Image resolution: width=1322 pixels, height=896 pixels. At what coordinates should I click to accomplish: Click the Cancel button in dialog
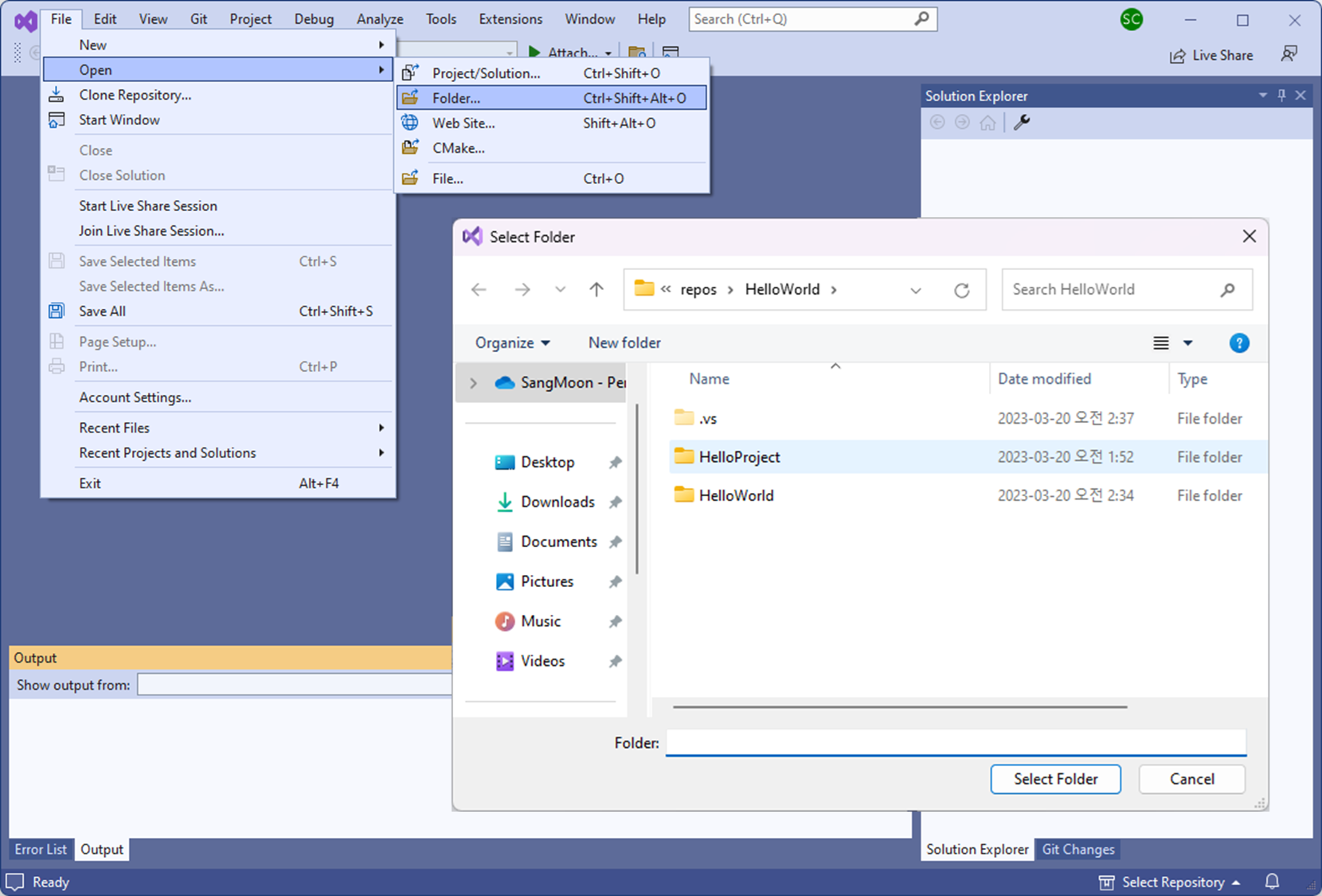pos(1191,779)
